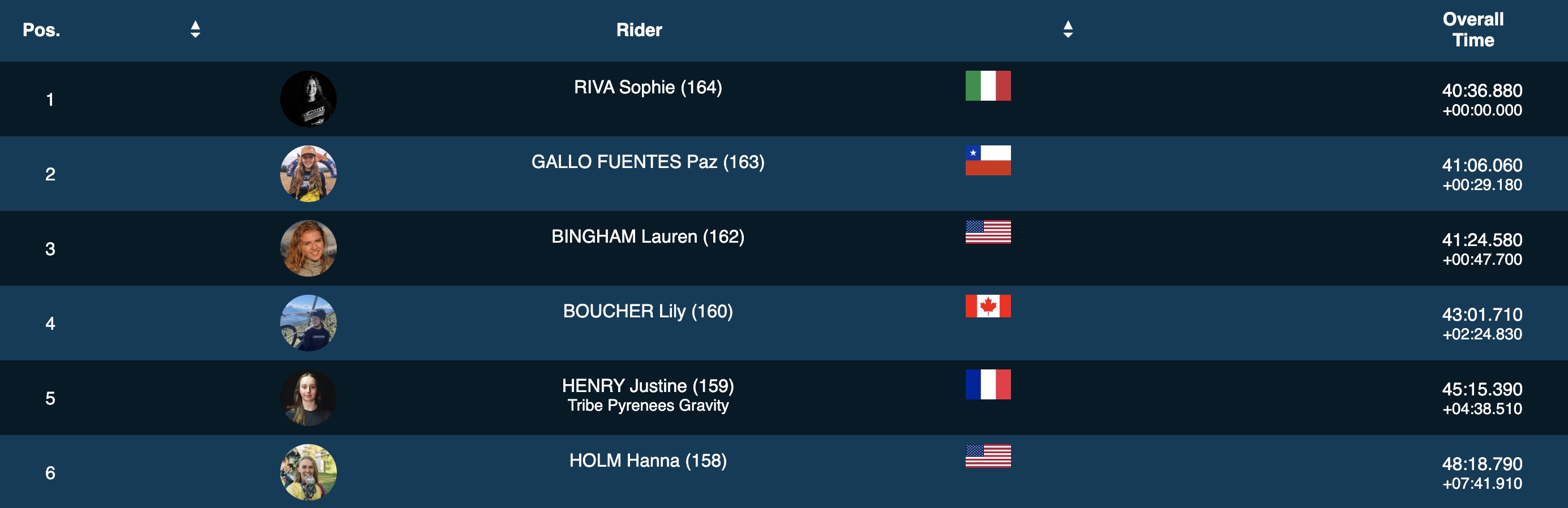This screenshot has width=1568, height=508.
Task: Click the French flag icon
Action: [x=987, y=385]
